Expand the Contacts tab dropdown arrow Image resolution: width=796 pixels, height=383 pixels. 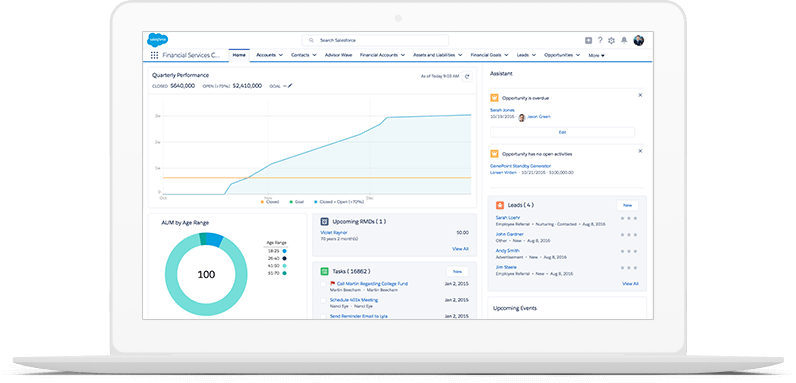tap(314, 55)
